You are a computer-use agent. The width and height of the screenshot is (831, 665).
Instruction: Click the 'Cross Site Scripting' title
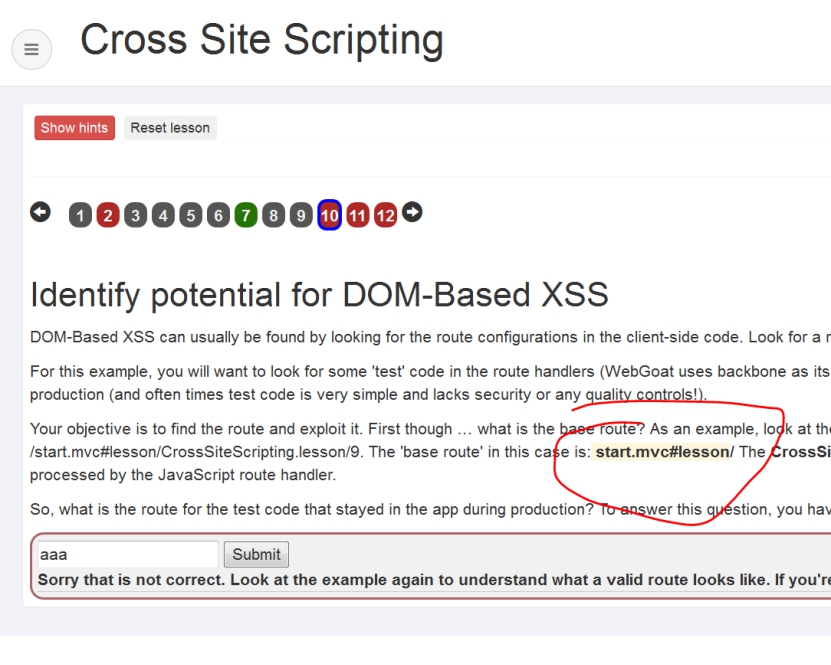pyautogui.click(x=262, y=40)
